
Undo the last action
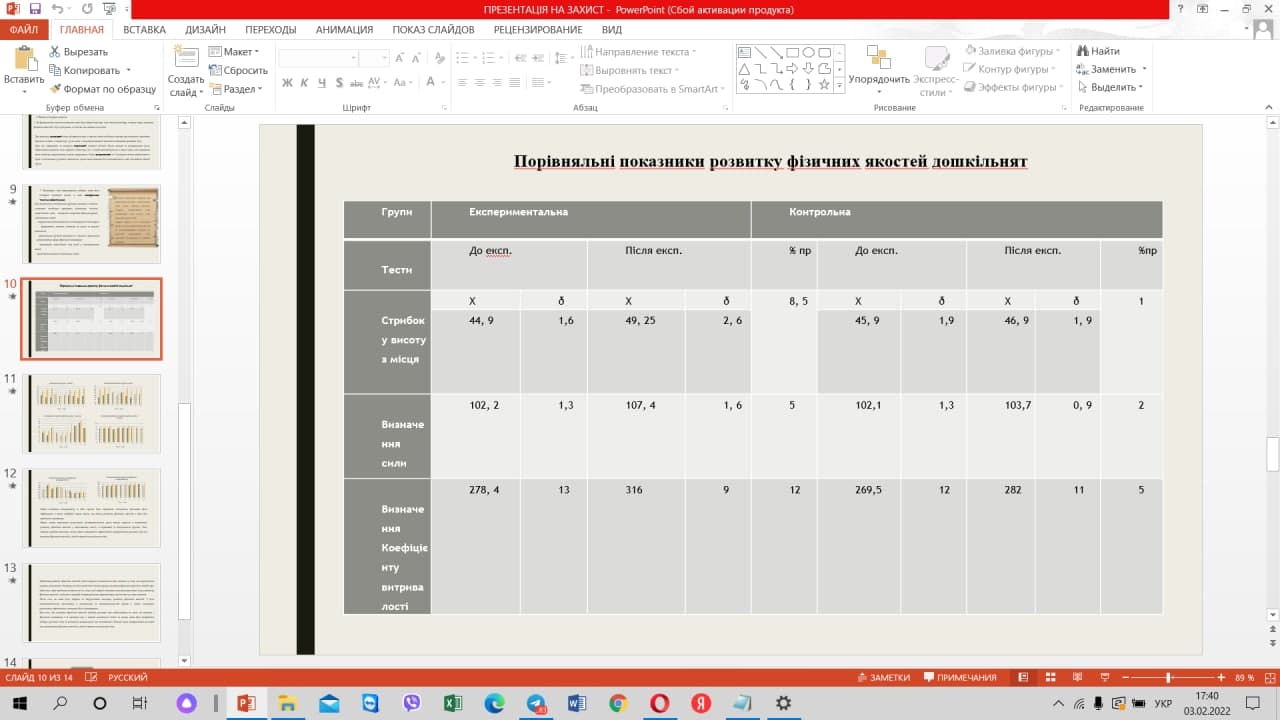tap(58, 9)
